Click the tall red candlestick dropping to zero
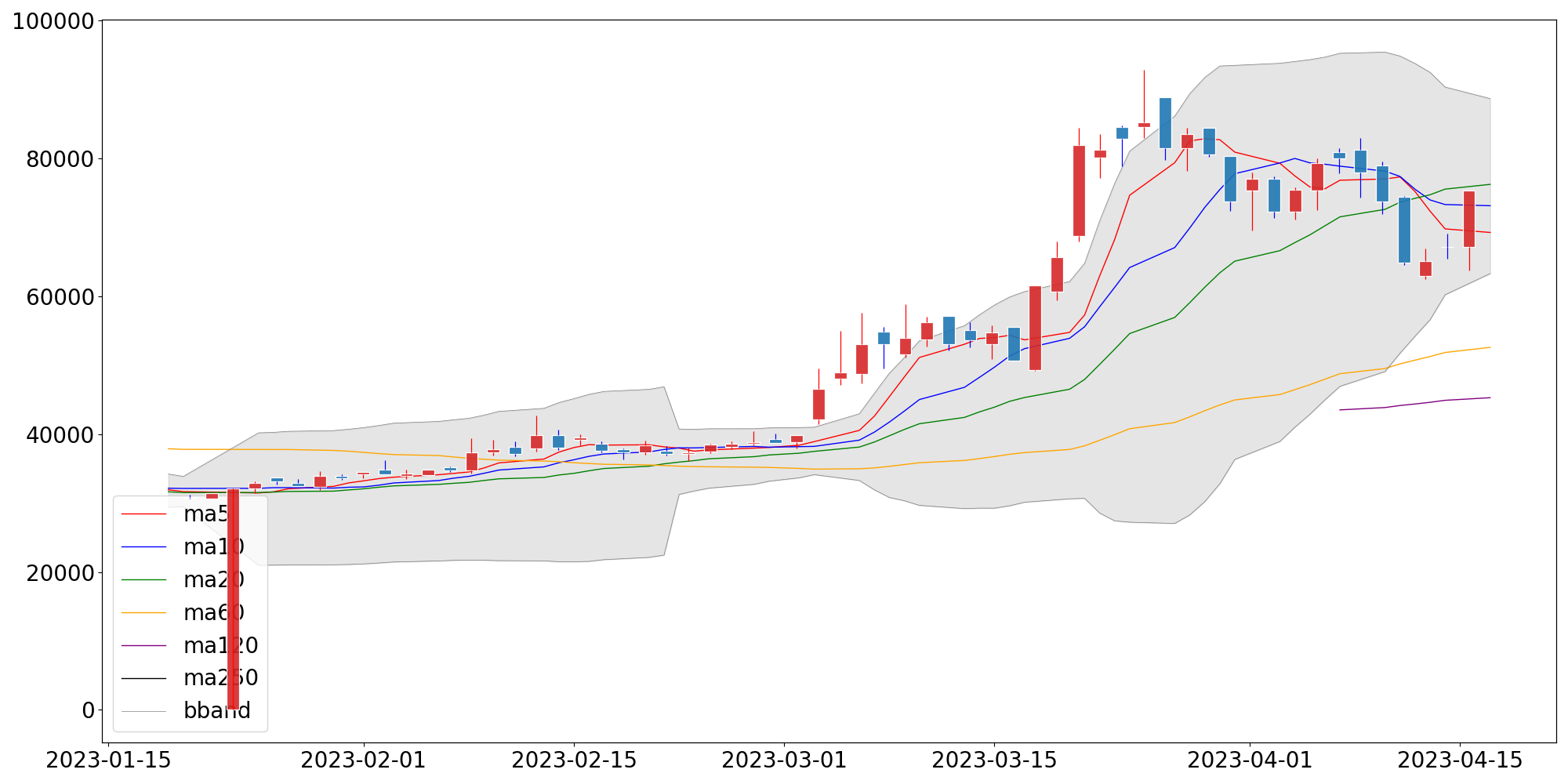The width and height of the screenshot is (1568, 784). [233, 599]
